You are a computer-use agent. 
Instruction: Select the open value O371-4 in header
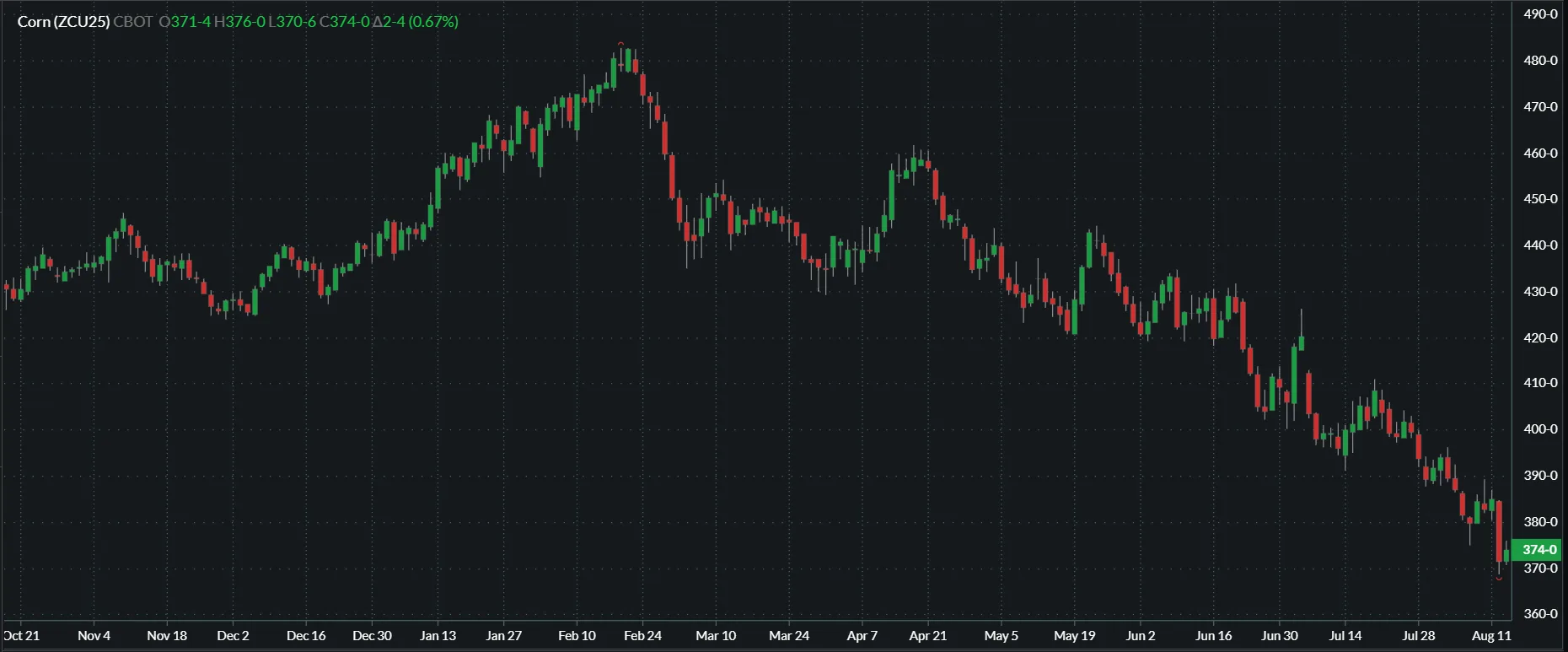[x=185, y=22]
